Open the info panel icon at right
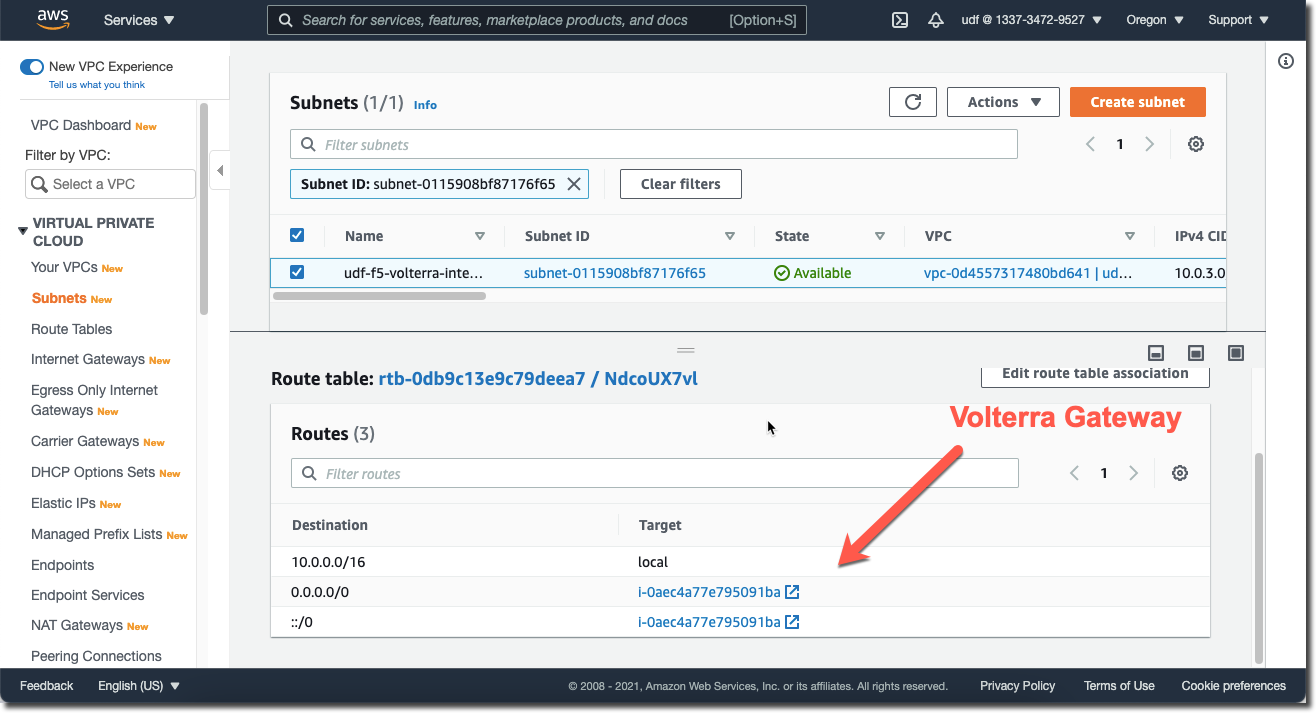Image resolution: width=1316 pixels, height=713 pixels. tap(1287, 62)
